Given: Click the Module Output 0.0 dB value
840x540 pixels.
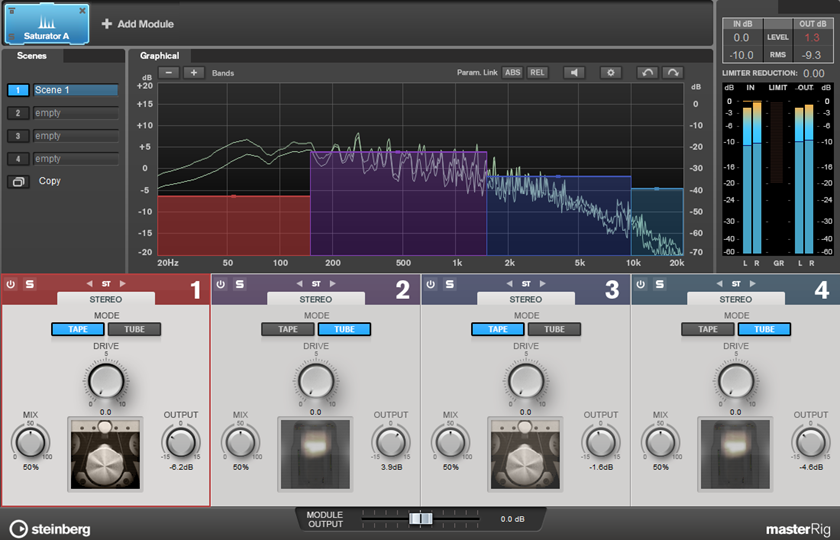Looking at the screenshot, I should coord(513,519).
